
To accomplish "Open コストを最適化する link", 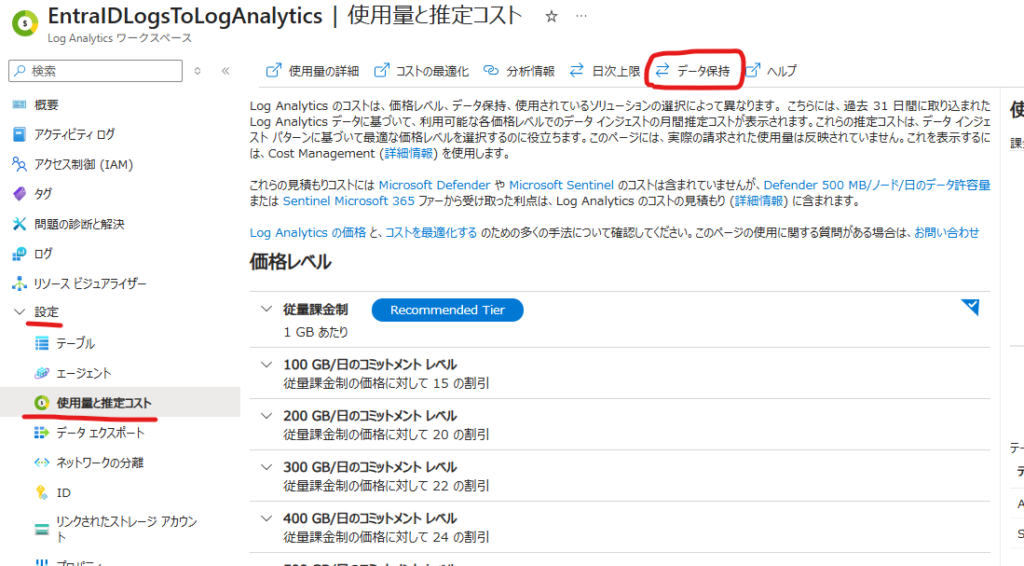I will (x=431, y=232).
